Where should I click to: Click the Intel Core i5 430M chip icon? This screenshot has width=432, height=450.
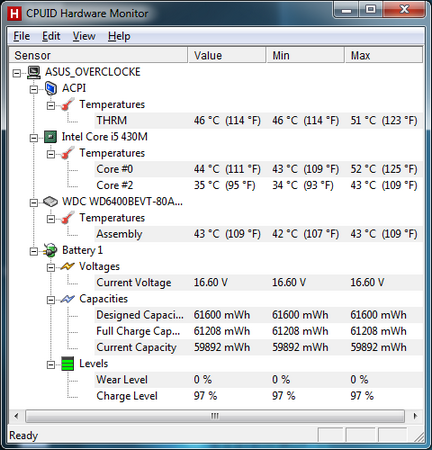[x=50, y=137]
